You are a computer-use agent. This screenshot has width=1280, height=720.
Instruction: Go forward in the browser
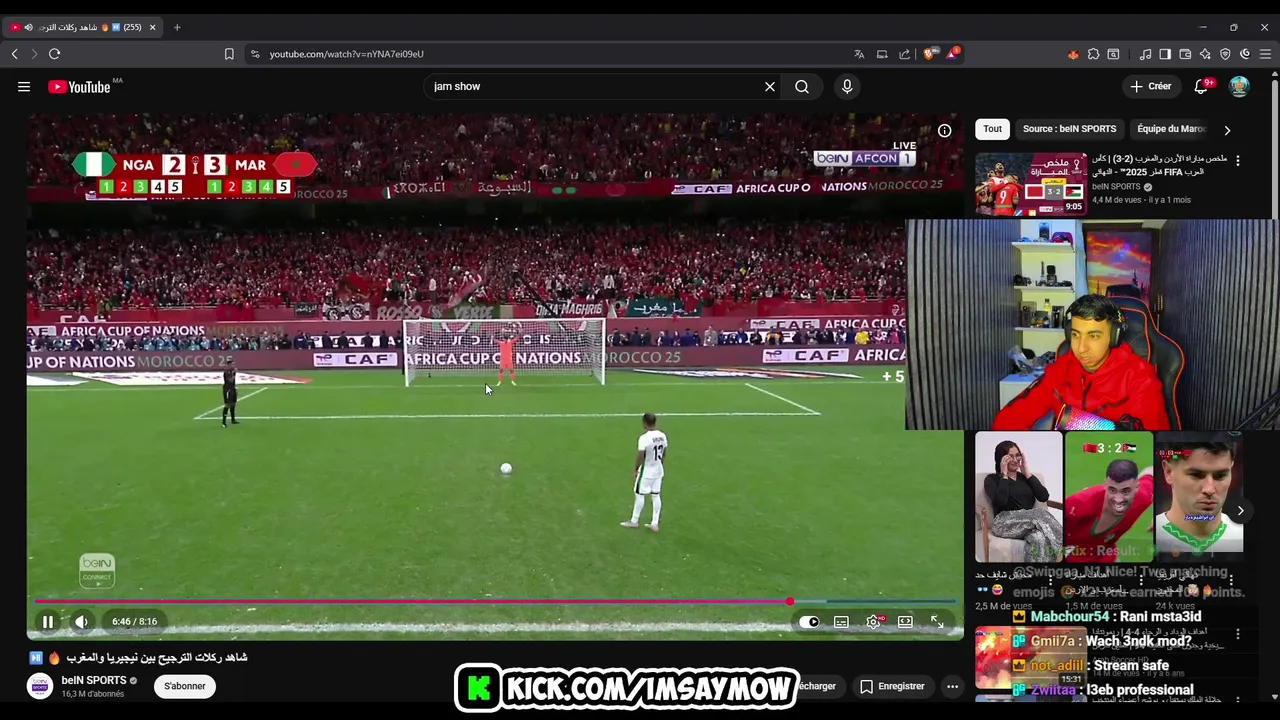34,54
